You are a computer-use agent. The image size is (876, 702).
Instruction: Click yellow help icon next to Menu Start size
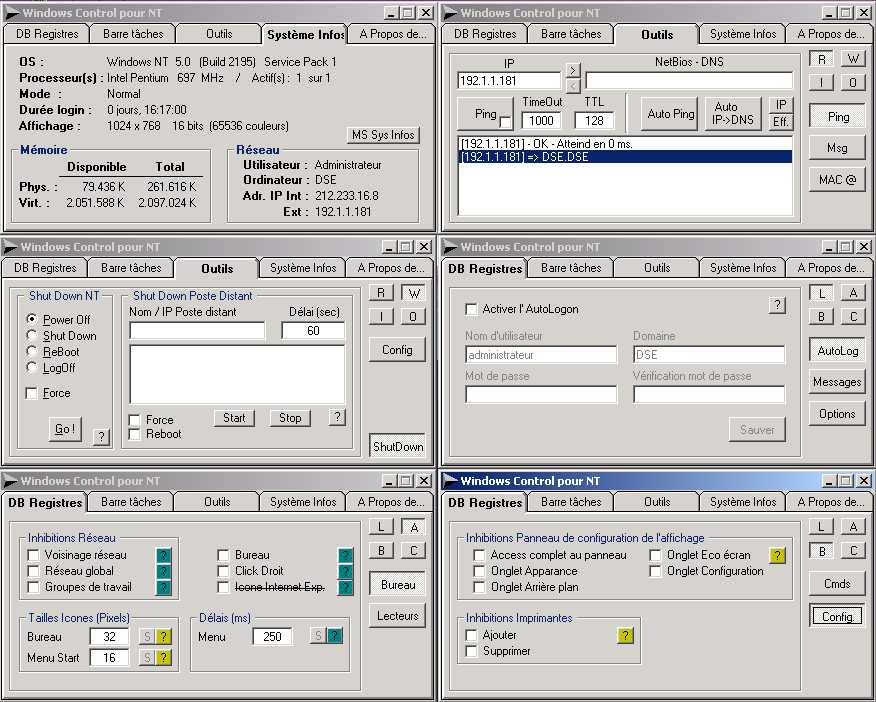click(163, 657)
